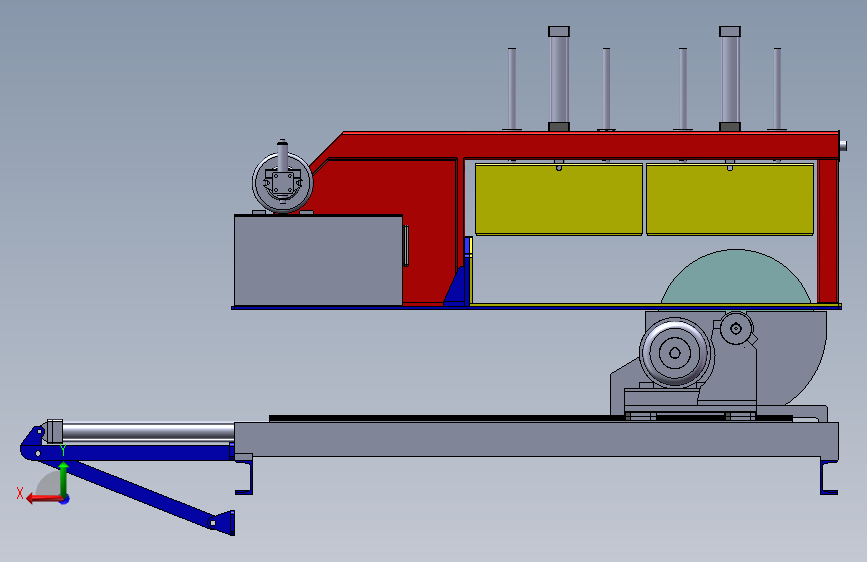Select the left yellow panel
The image size is (867, 562).
tap(558, 199)
